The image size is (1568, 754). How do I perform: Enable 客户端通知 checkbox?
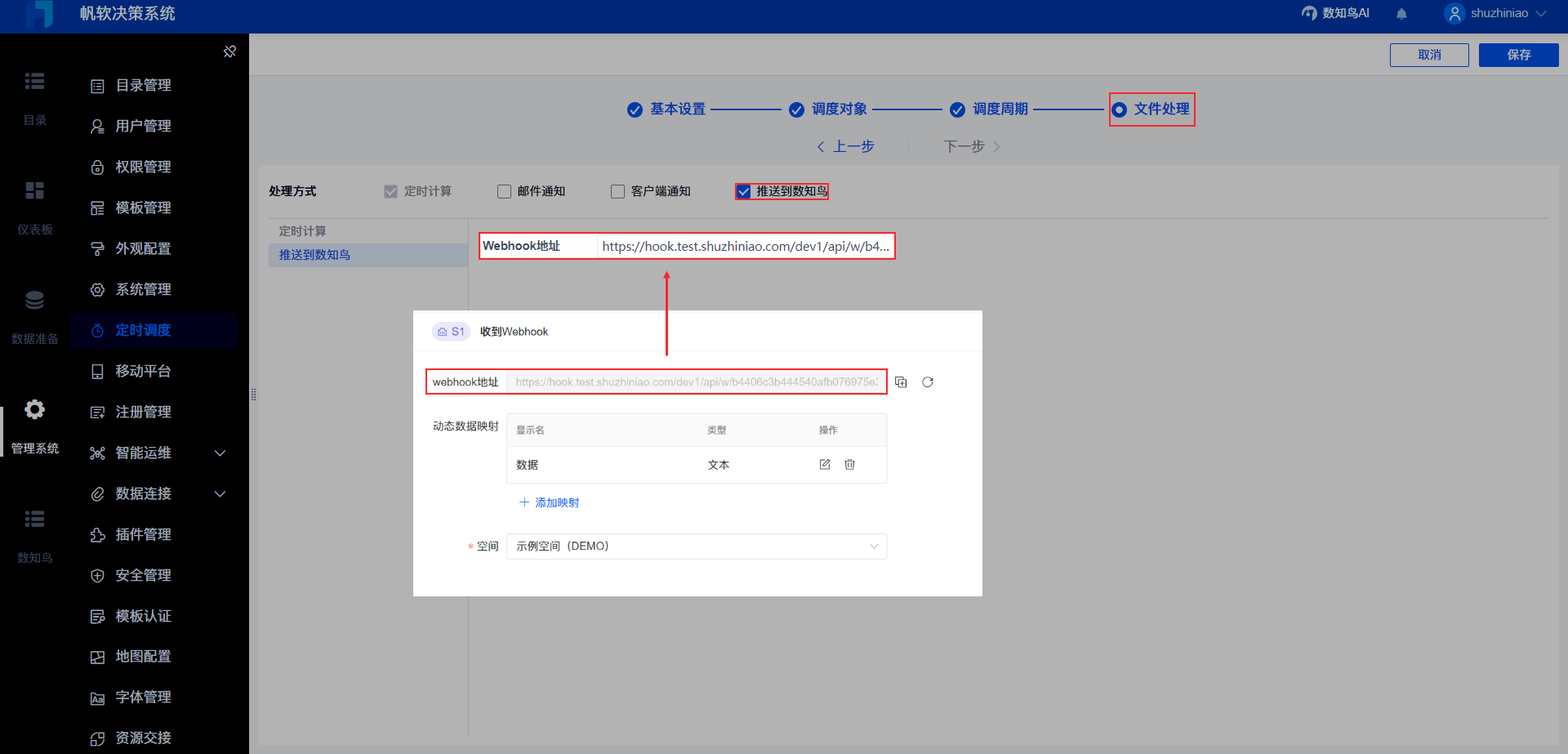pyautogui.click(x=617, y=191)
